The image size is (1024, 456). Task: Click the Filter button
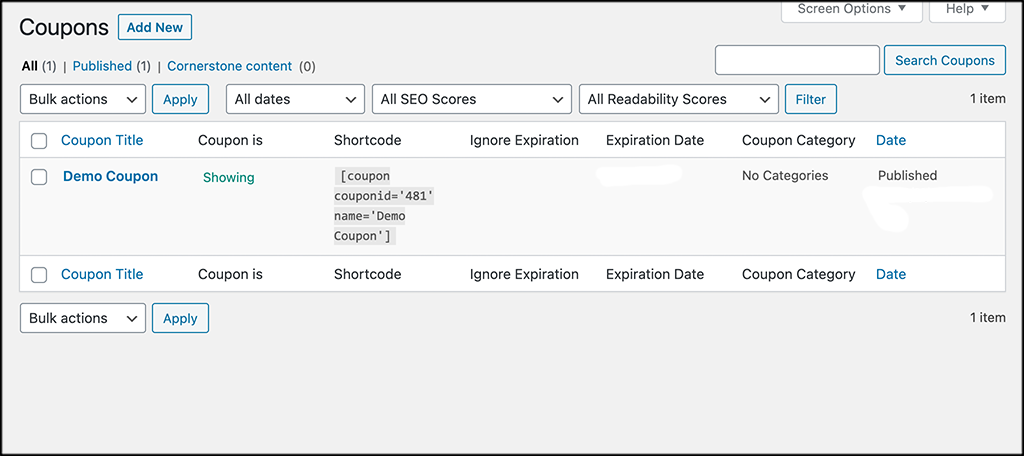click(810, 99)
